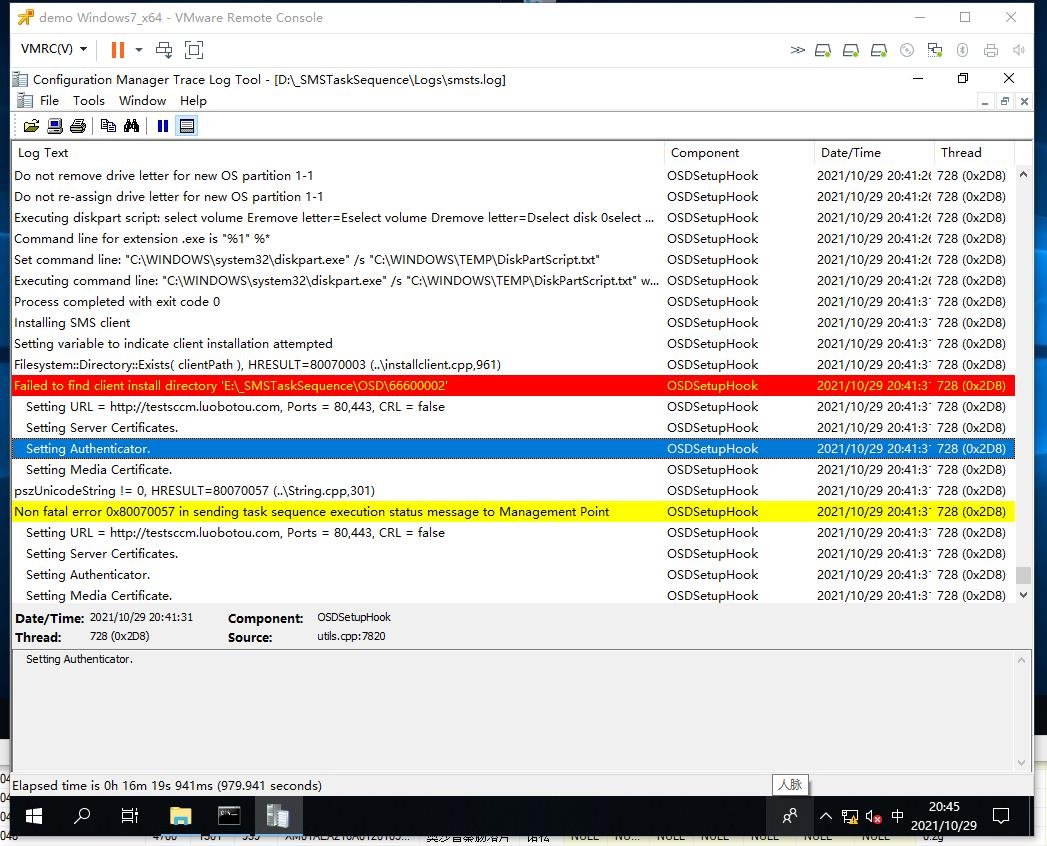
Task: Expand hidden tray icons chevron in taskbar
Action: pyautogui.click(x=825, y=816)
